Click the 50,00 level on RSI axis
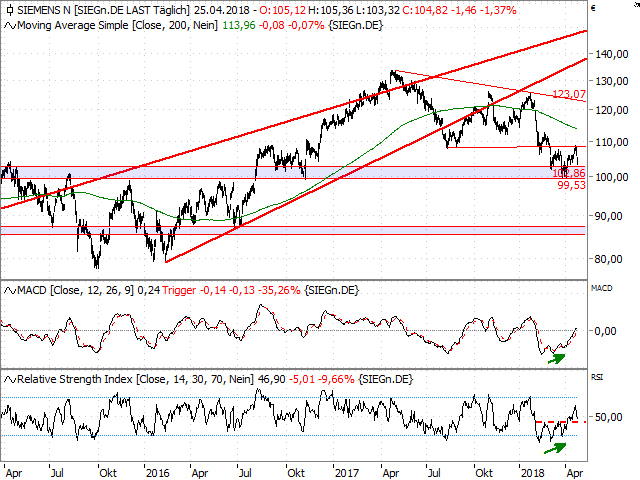The image size is (640, 480). [609, 417]
